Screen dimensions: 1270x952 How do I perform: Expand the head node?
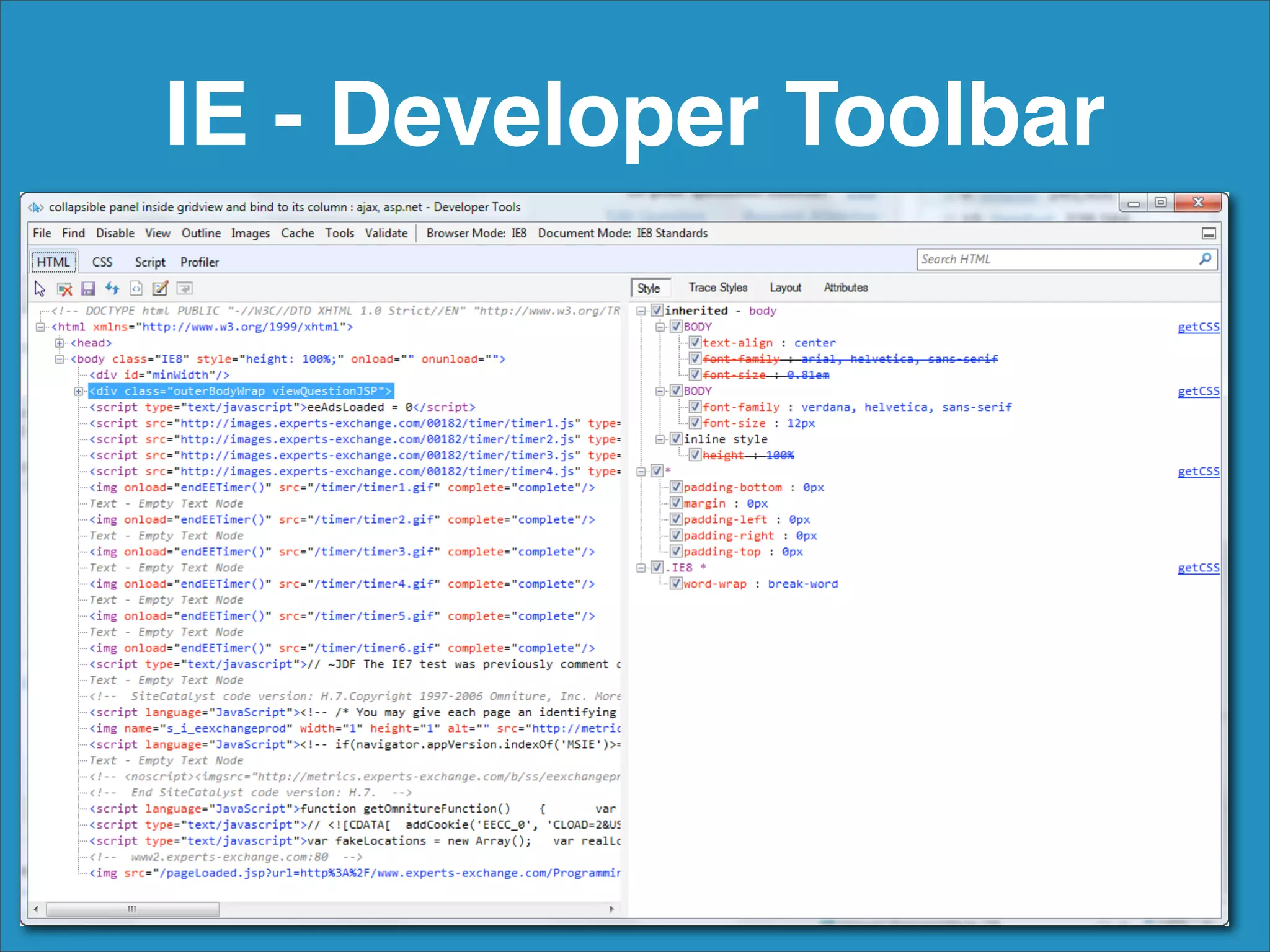pyautogui.click(x=60, y=343)
